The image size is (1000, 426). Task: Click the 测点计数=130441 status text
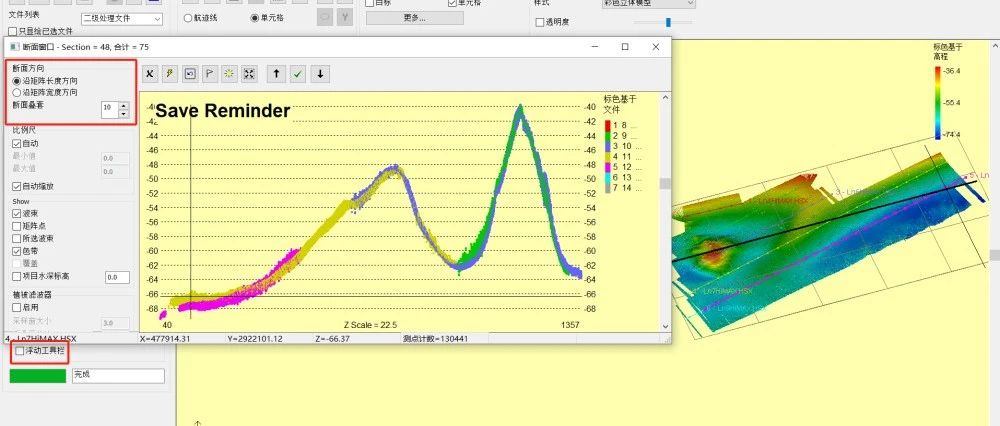tap(435, 339)
